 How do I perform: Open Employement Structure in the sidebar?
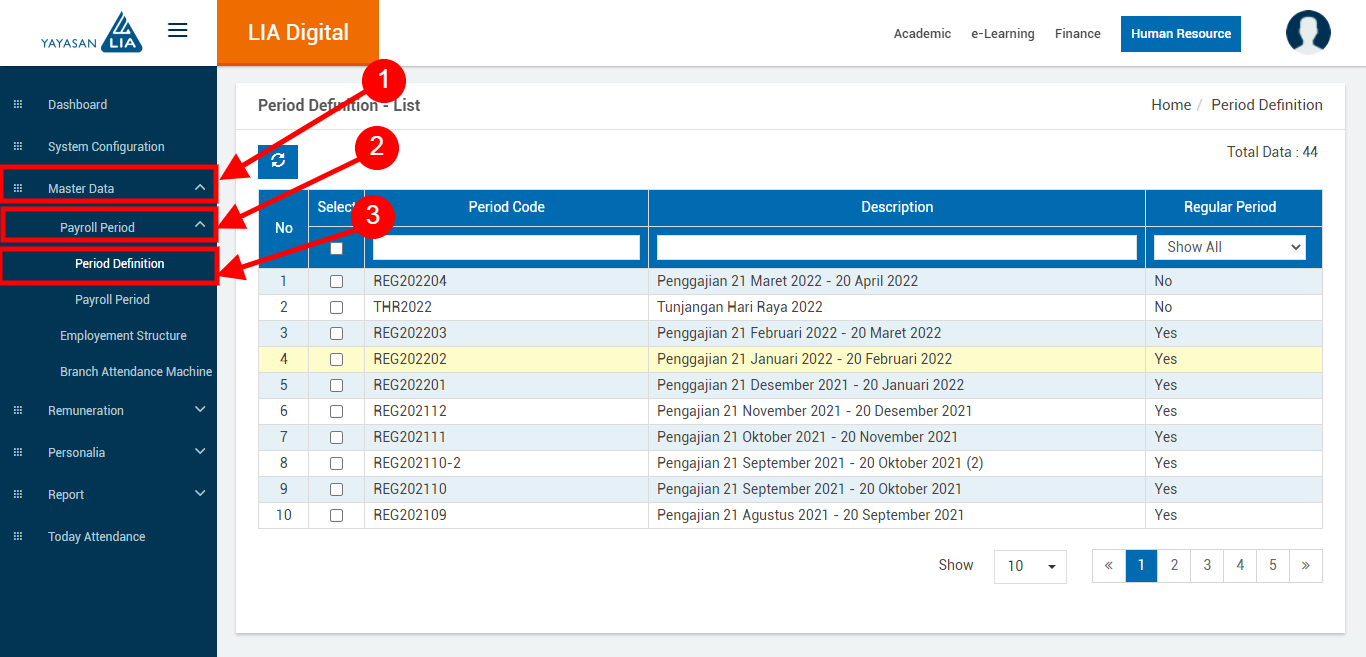point(123,336)
